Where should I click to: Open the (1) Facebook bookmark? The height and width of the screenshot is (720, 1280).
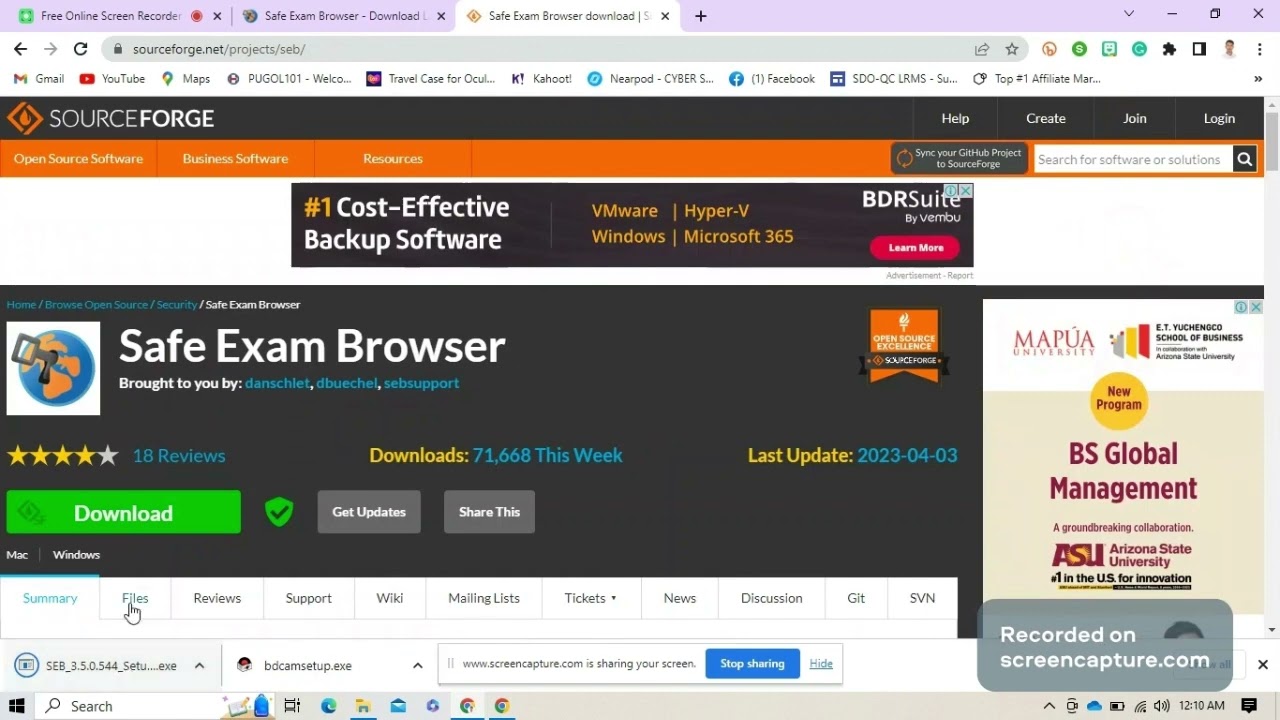(772, 79)
